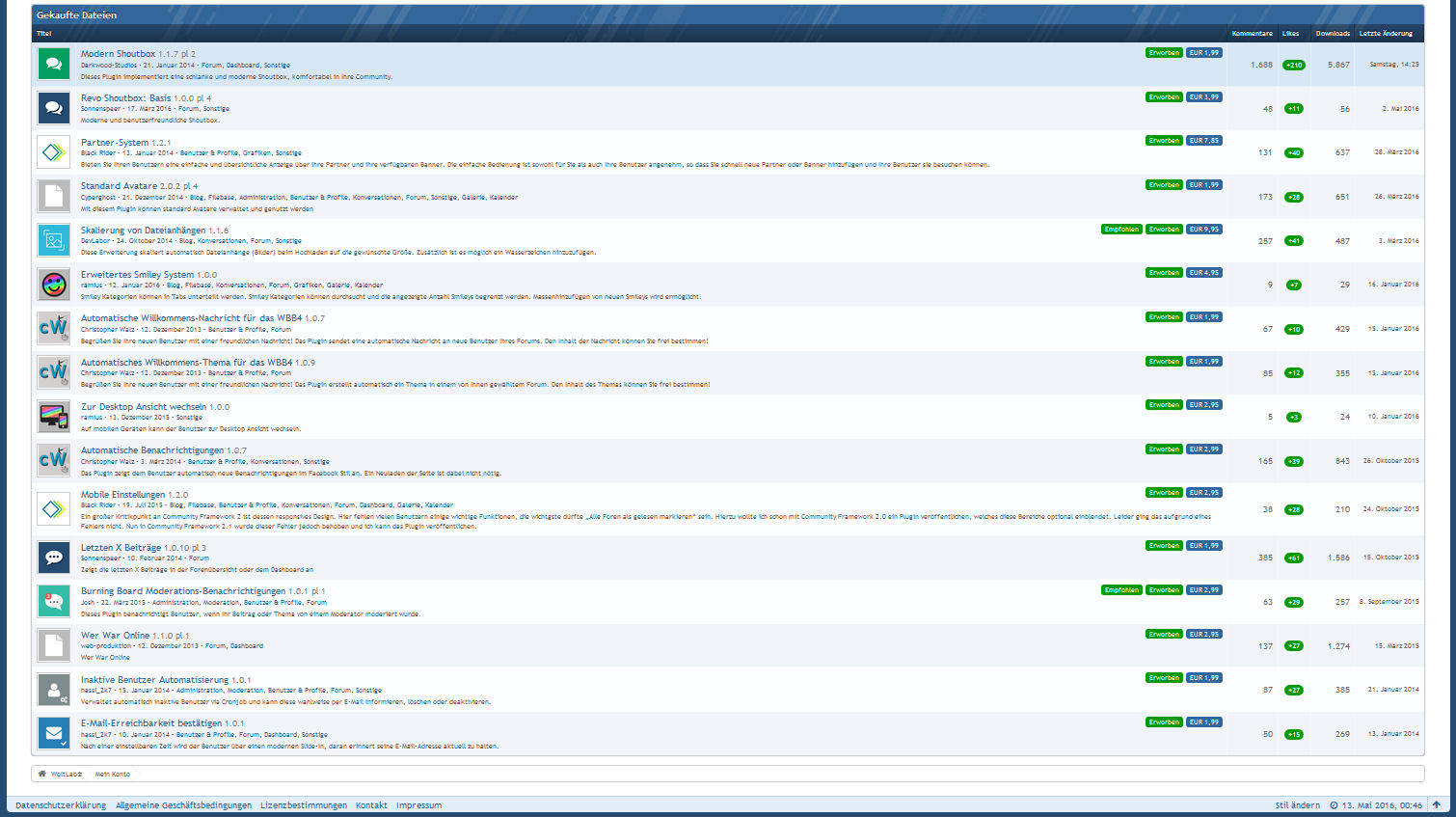This screenshot has width=1456, height=817.
Task: Open the Datenschutzerklärung footer link
Action: [61, 805]
